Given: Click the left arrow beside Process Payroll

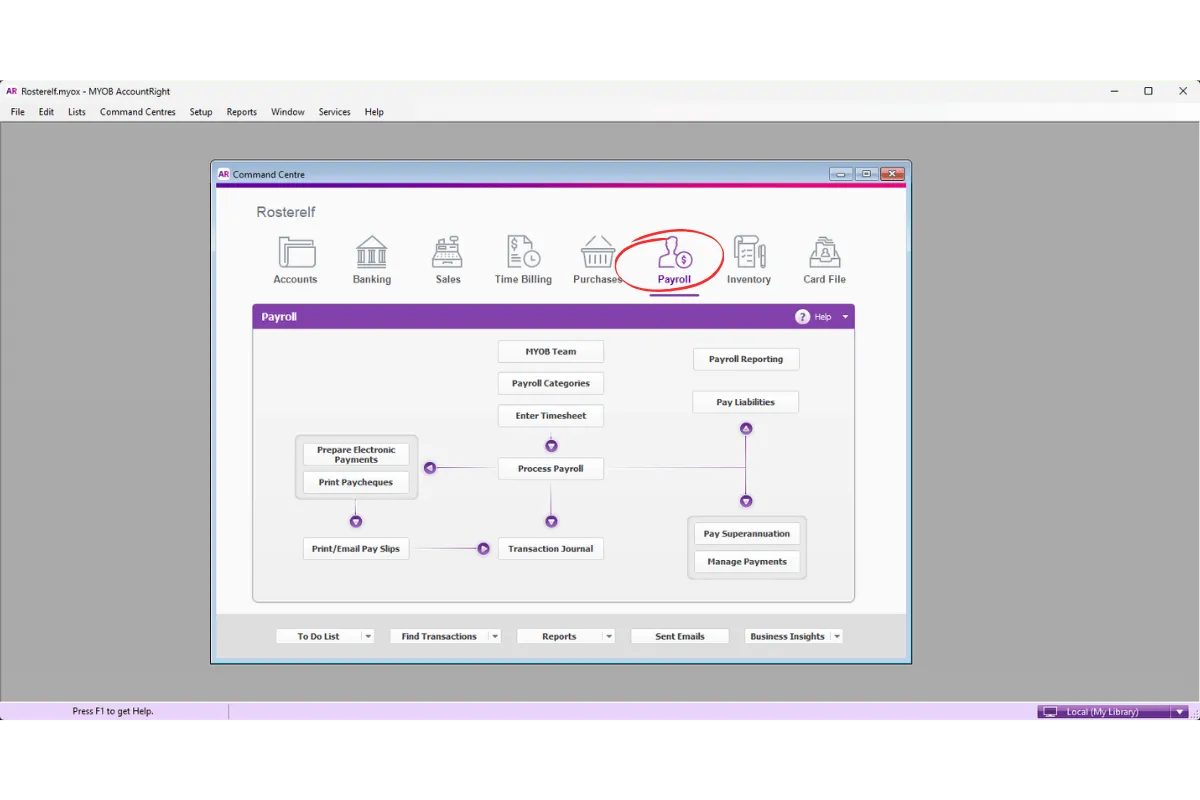Looking at the screenshot, I should click(x=430, y=468).
